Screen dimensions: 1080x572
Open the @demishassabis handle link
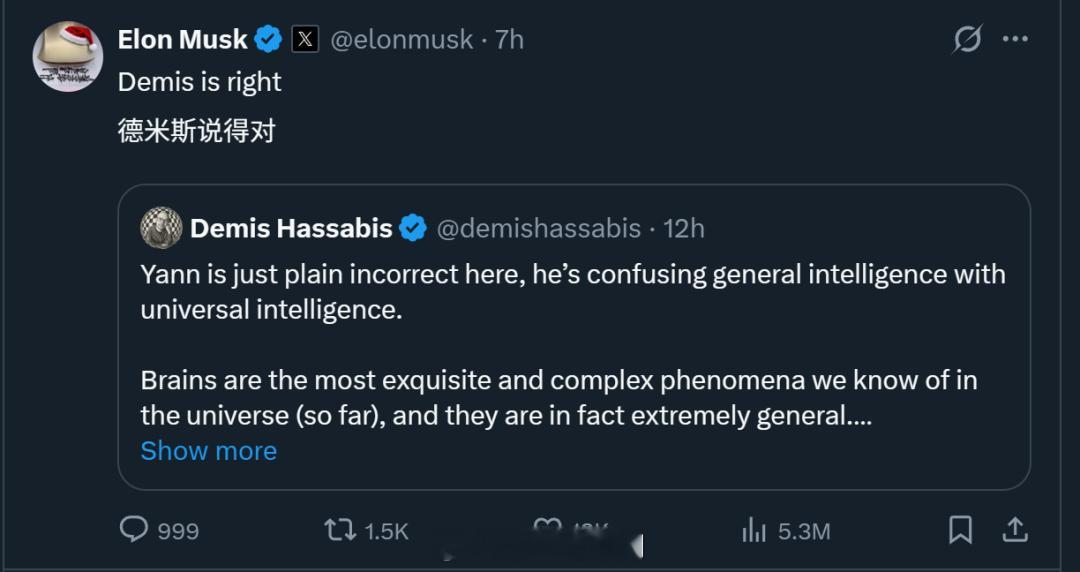point(538,228)
